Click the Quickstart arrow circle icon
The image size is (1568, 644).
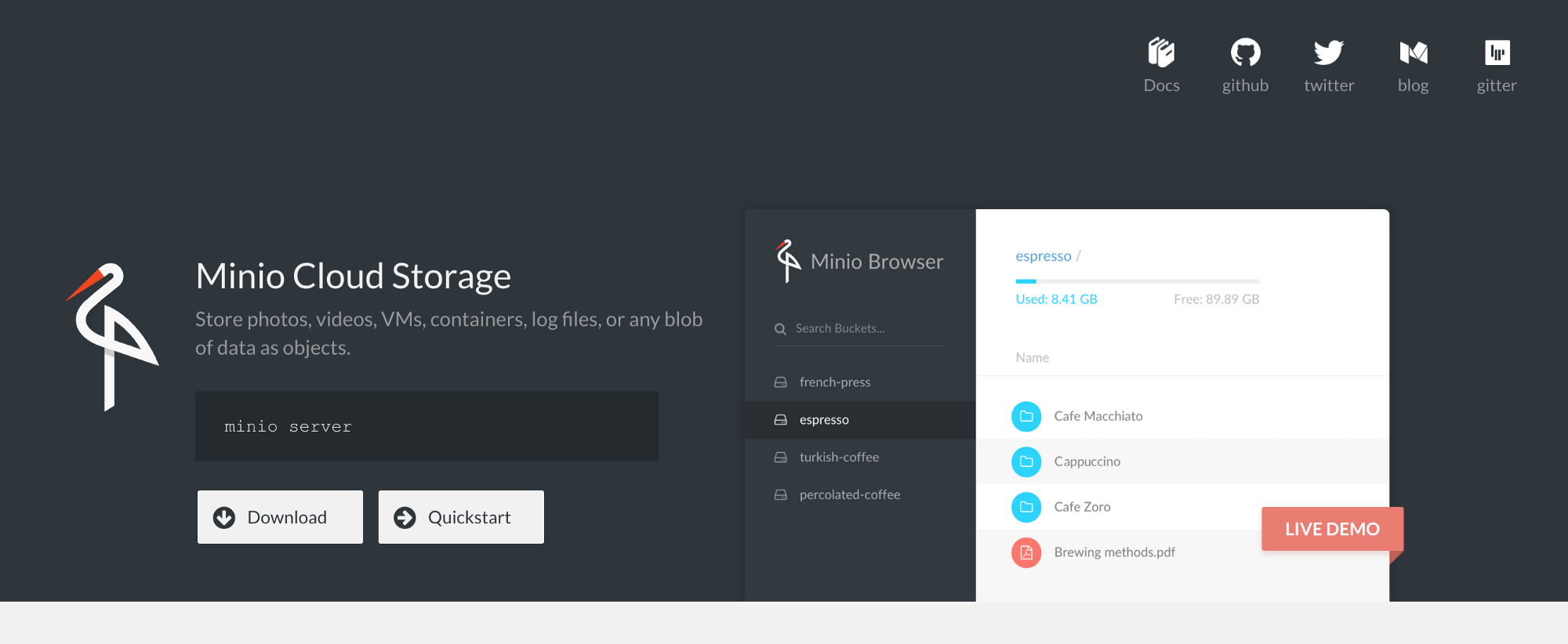pos(405,518)
